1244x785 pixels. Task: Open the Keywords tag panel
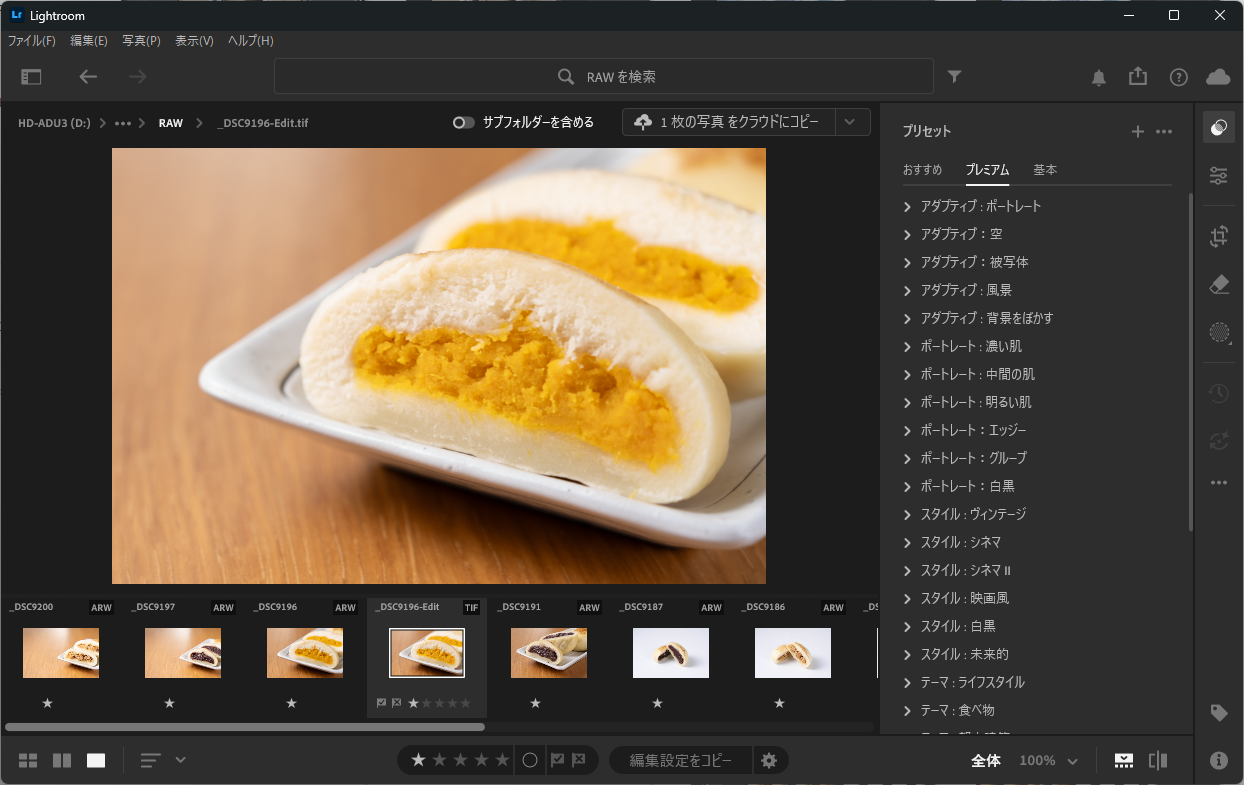1218,713
